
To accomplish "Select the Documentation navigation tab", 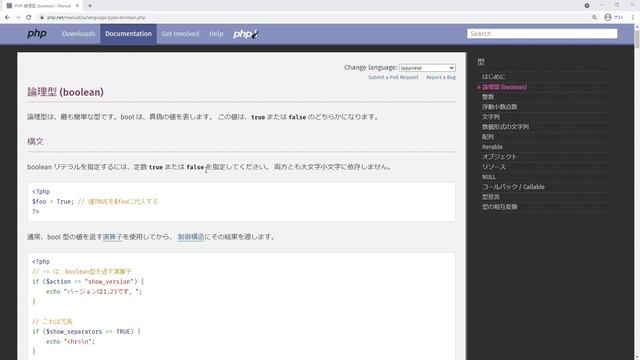I will pyautogui.click(x=128, y=34).
